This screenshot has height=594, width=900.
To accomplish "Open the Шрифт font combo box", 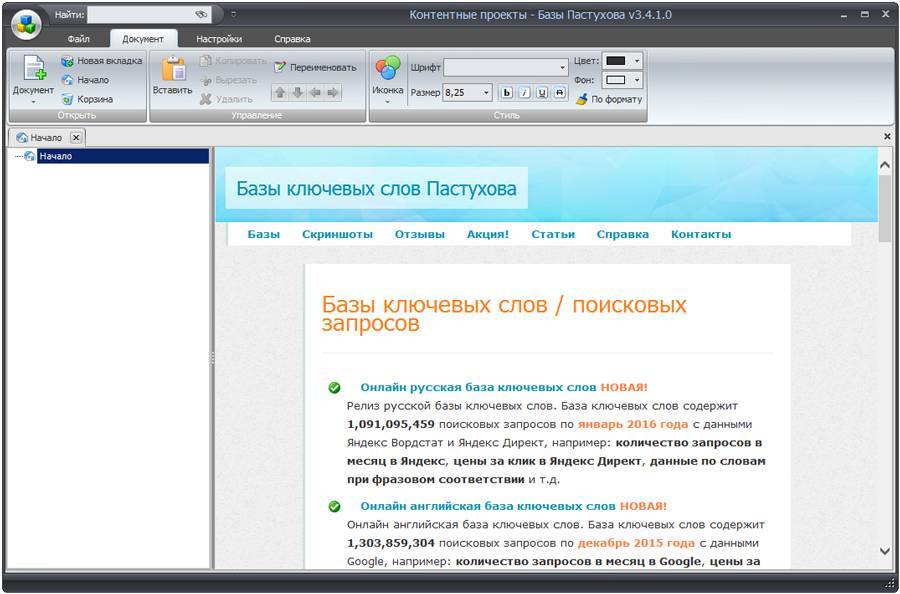I will 506,67.
